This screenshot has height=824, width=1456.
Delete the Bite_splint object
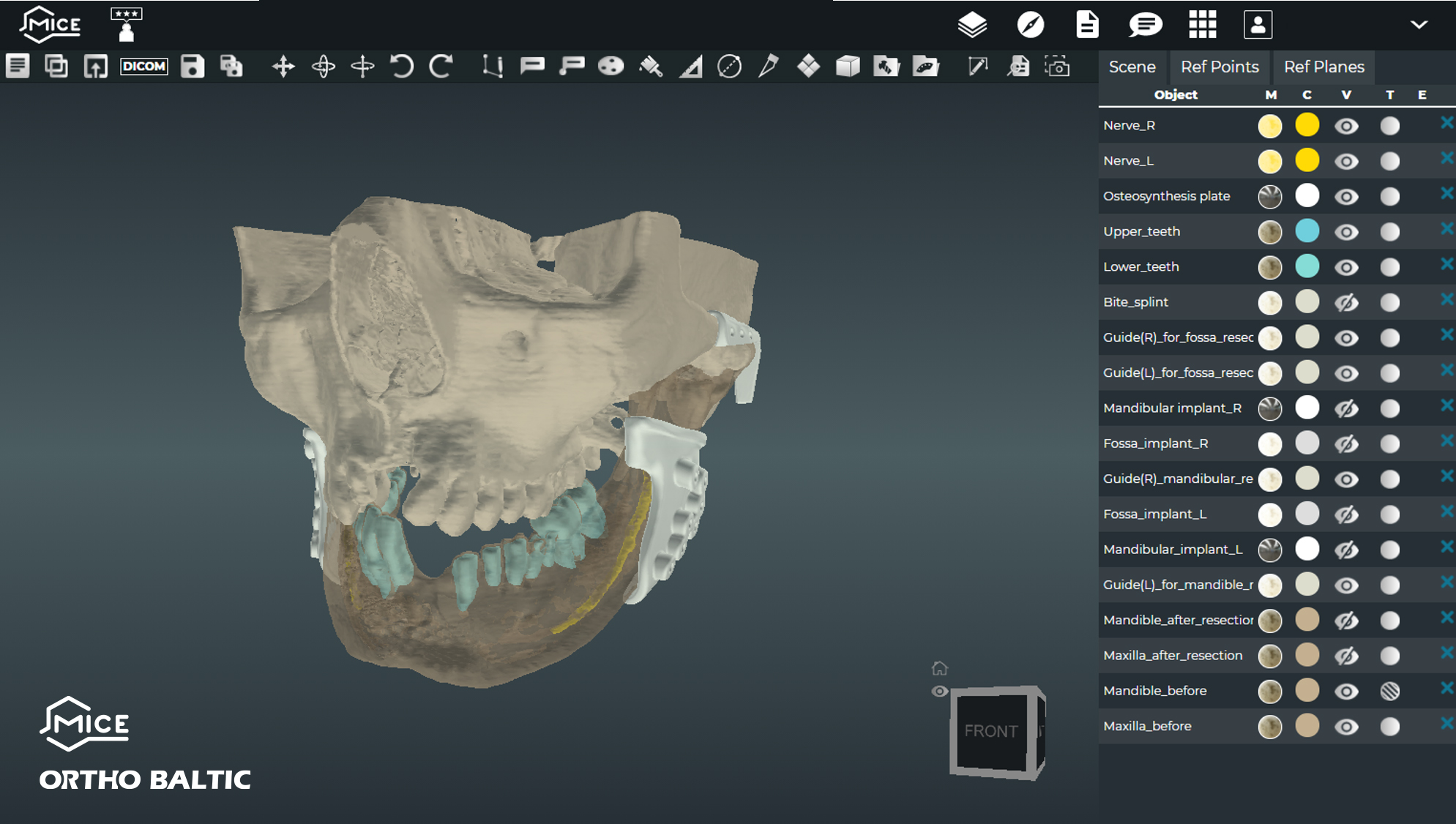click(x=1446, y=299)
